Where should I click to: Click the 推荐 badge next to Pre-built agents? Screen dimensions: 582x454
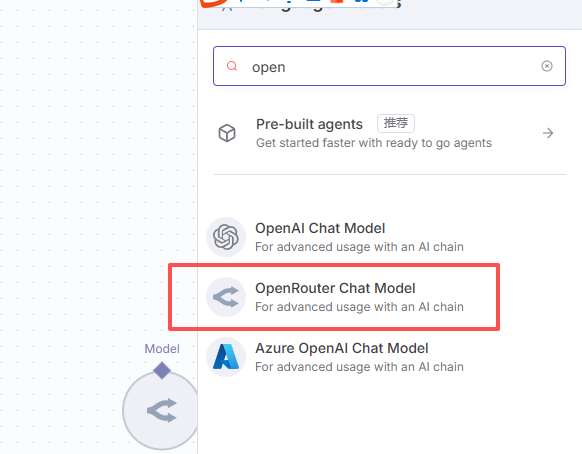[x=396, y=123]
